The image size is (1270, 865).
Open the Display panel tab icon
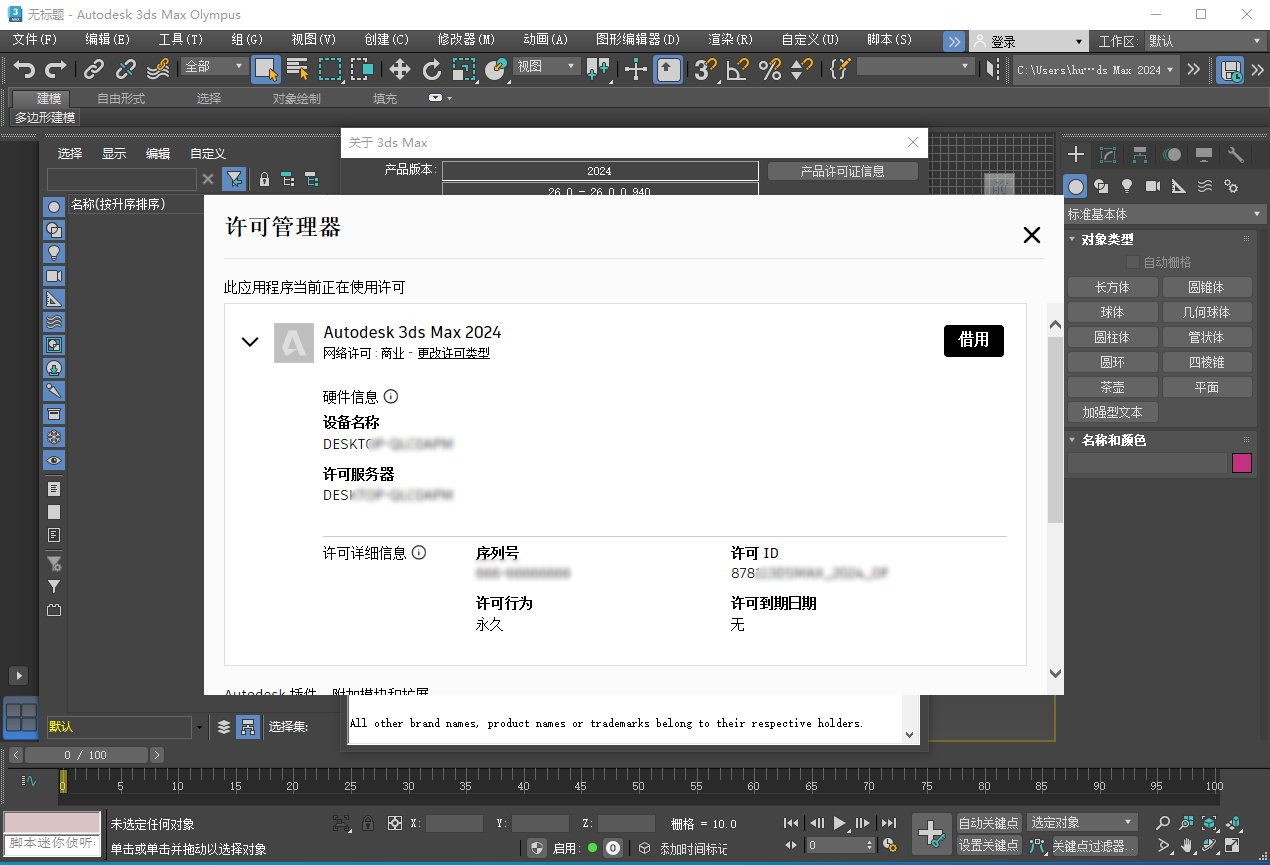pyautogui.click(x=1204, y=155)
